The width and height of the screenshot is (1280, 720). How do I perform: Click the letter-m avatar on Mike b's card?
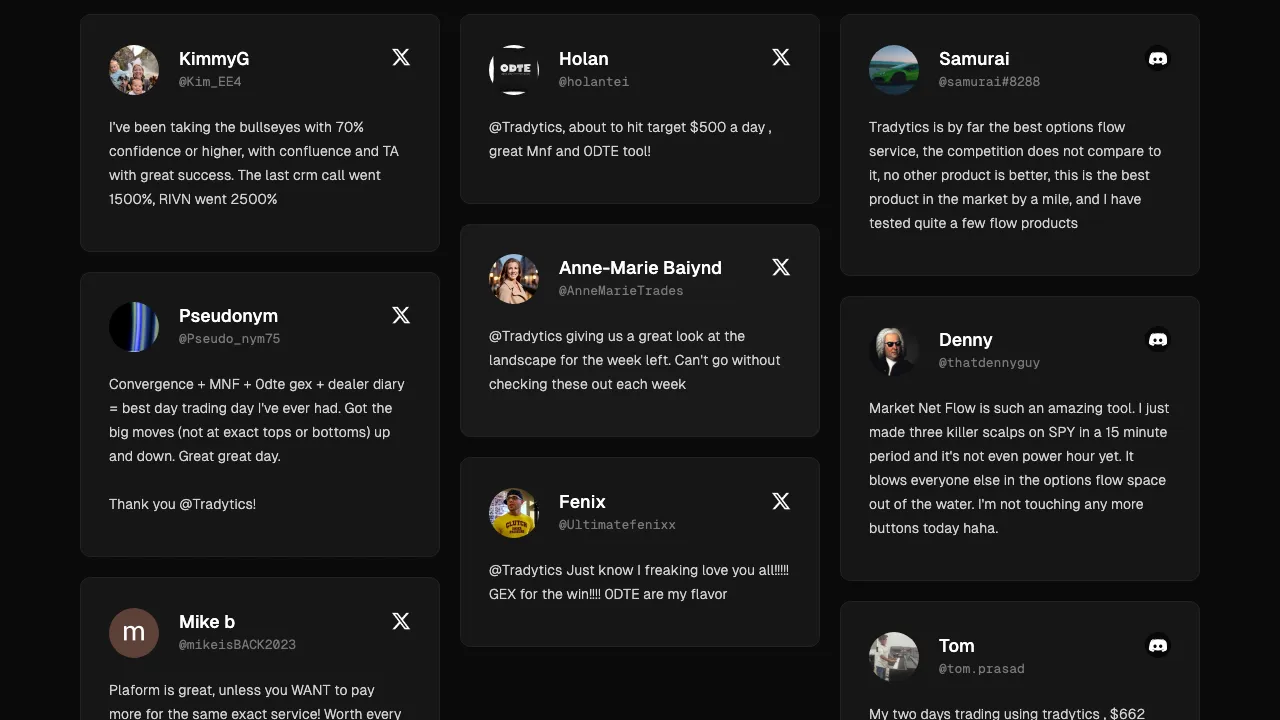click(134, 633)
